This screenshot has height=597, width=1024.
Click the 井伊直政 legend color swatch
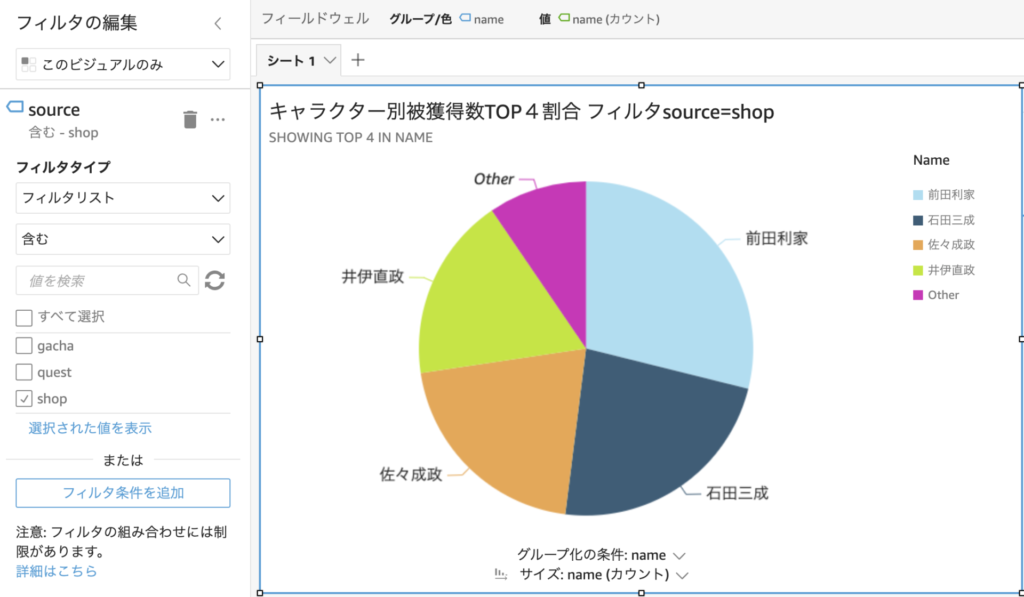tap(918, 270)
